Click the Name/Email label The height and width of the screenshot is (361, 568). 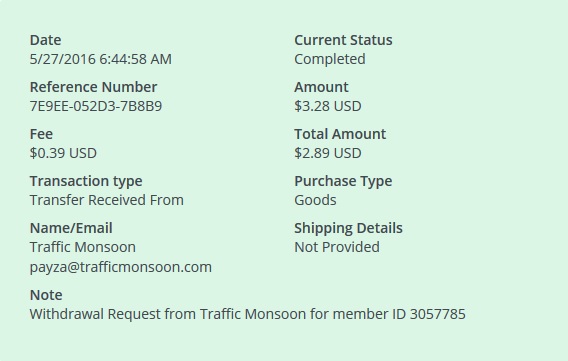[x=71, y=228]
